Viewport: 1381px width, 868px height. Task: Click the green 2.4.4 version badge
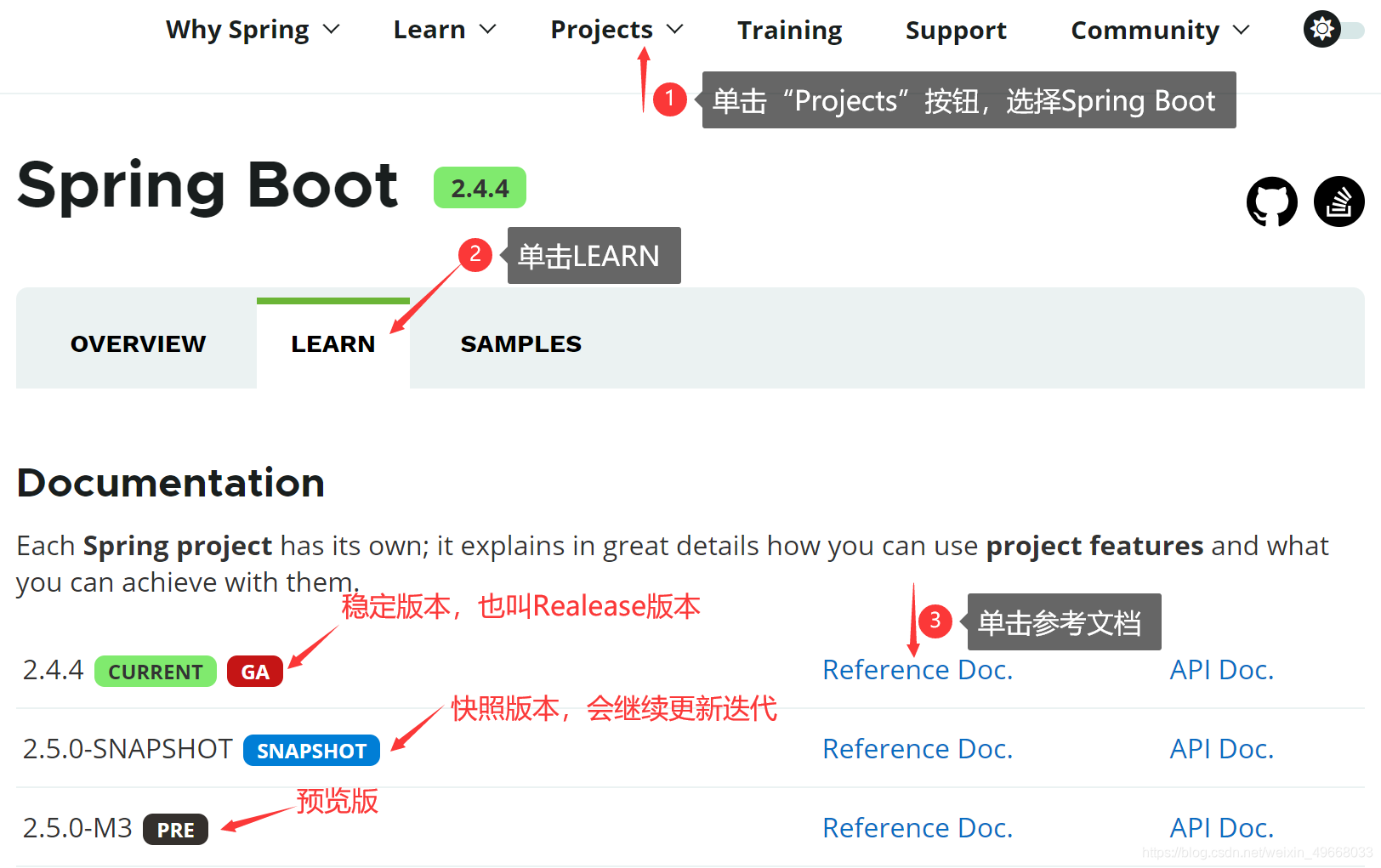click(480, 188)
